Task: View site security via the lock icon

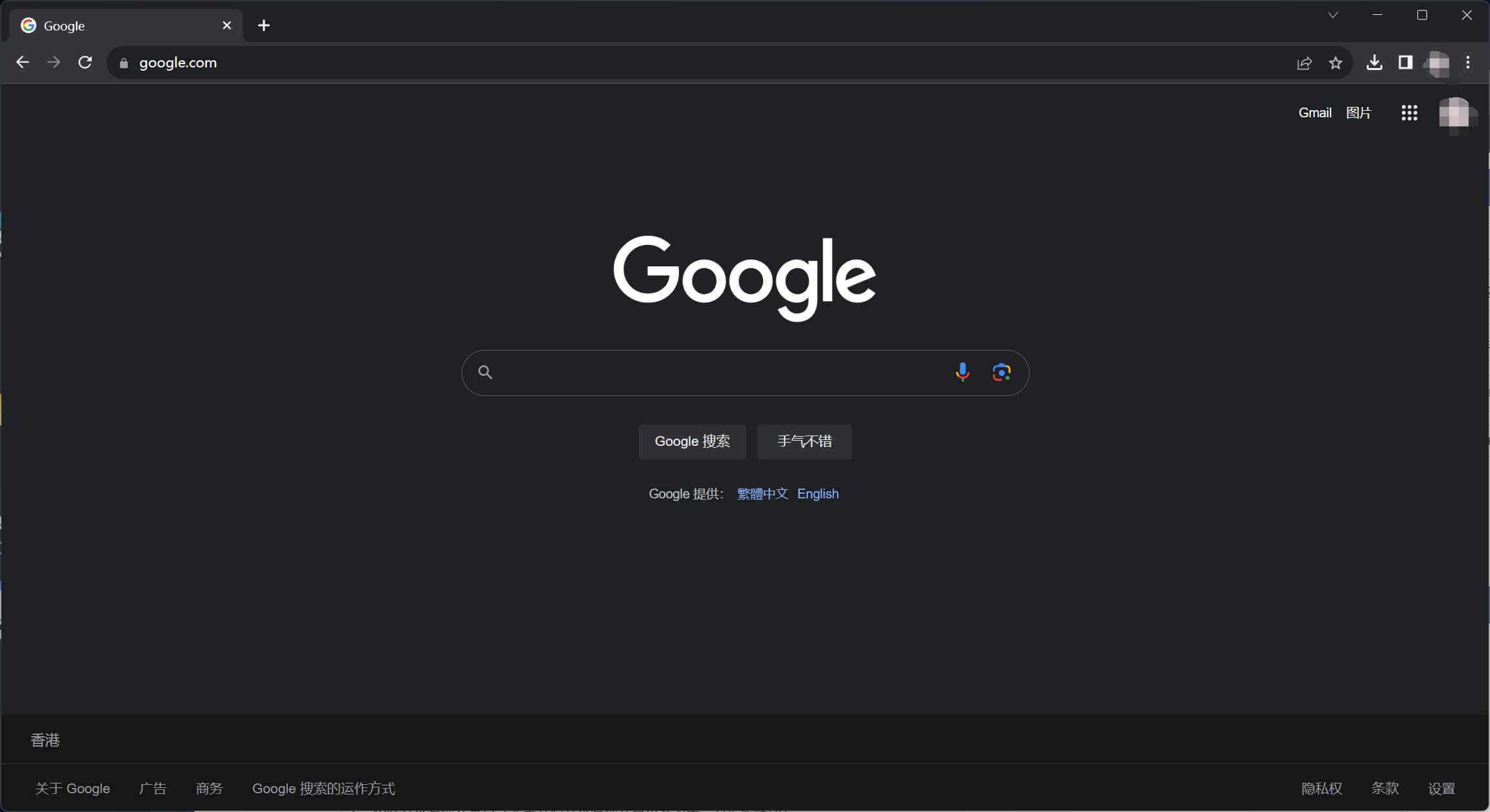Action: 123,63
